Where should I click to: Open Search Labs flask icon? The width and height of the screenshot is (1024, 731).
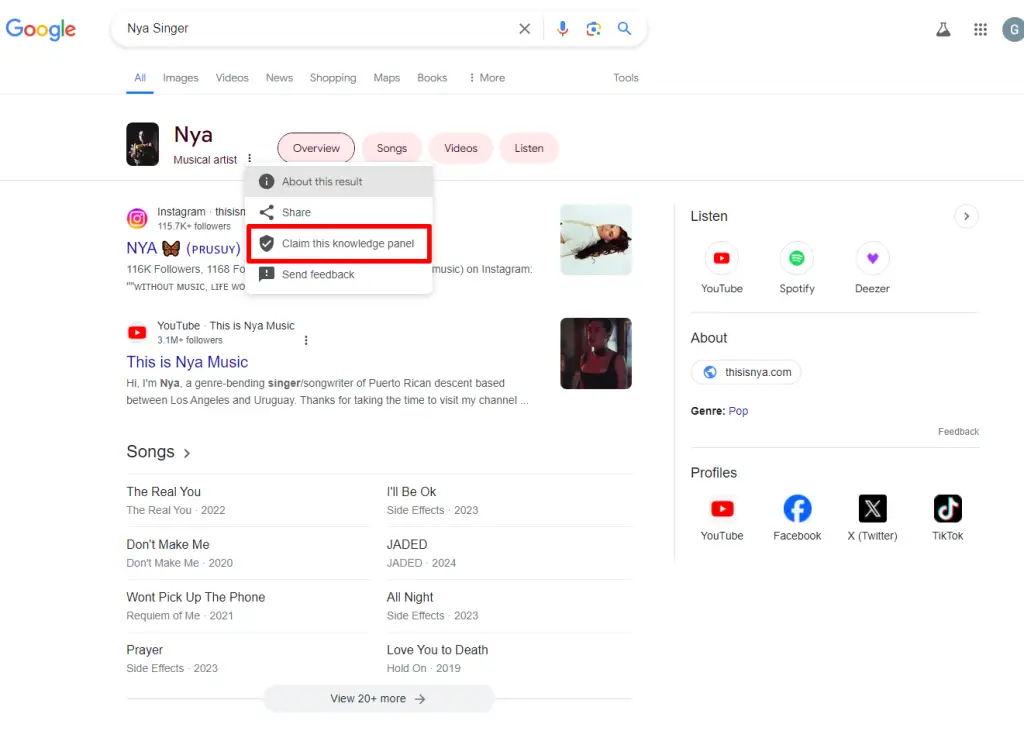tap(943, 29)
